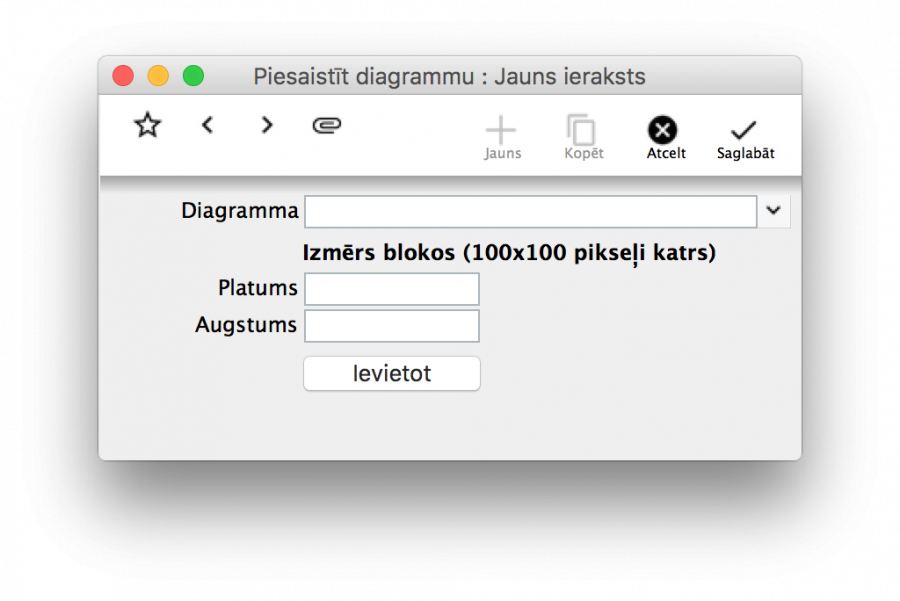Click the Saglabāt checkmark icon
The image size is (900, 601).
744,129
